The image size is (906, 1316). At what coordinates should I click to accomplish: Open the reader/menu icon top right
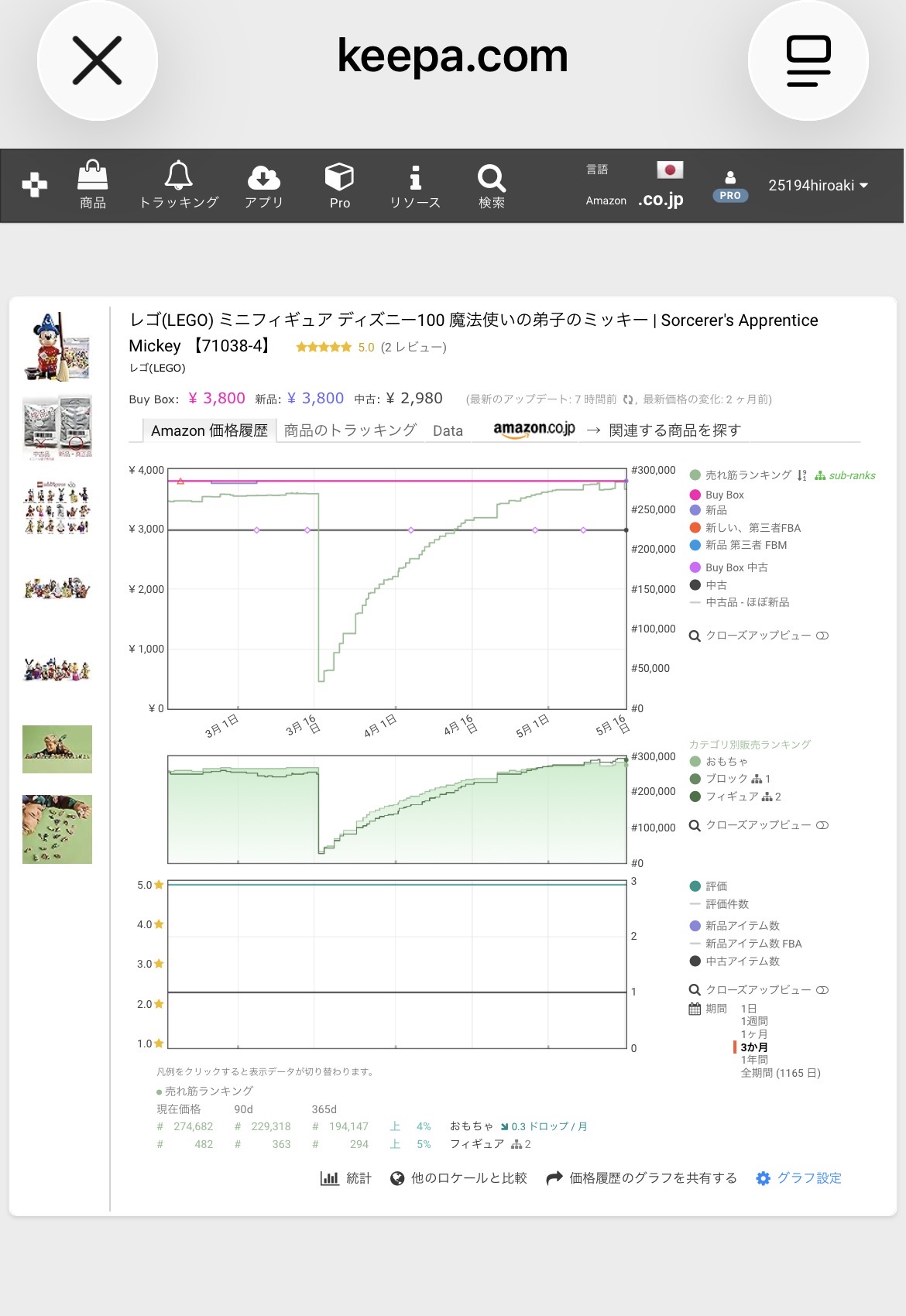click(808, 60)
